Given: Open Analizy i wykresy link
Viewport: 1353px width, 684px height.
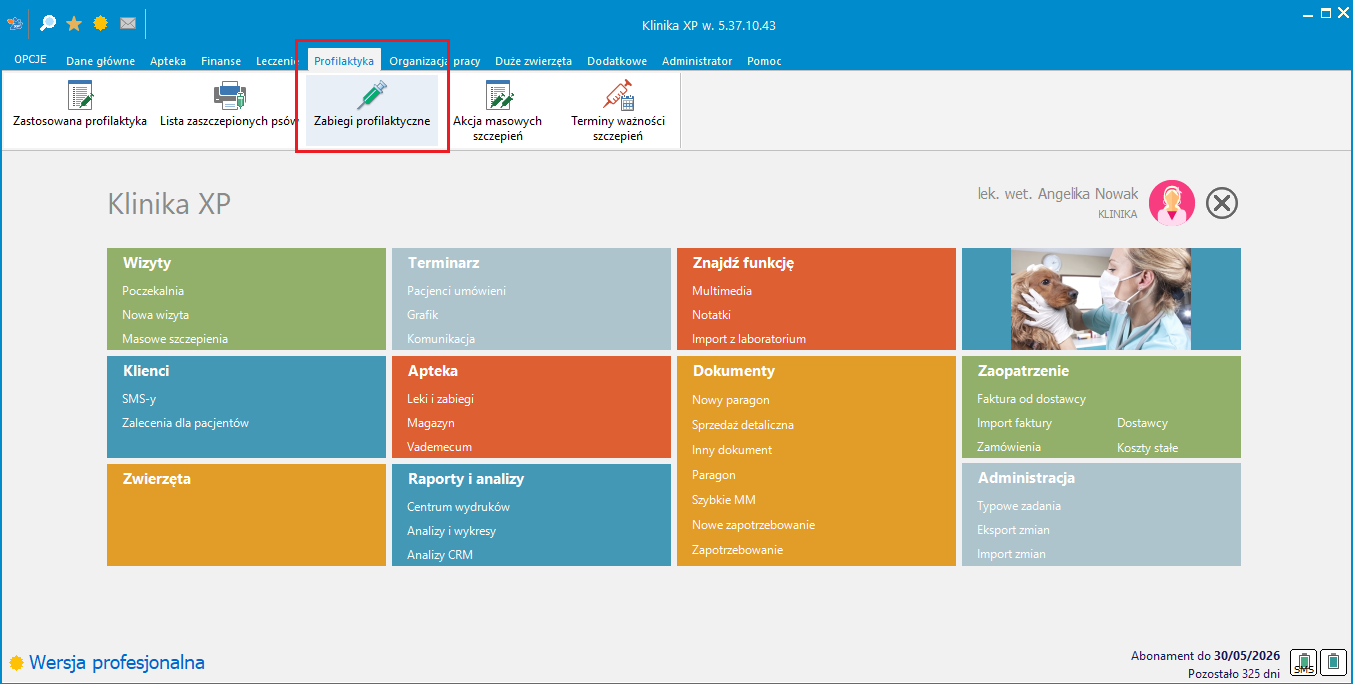Looking at the screenshot, I should [451, 531].
